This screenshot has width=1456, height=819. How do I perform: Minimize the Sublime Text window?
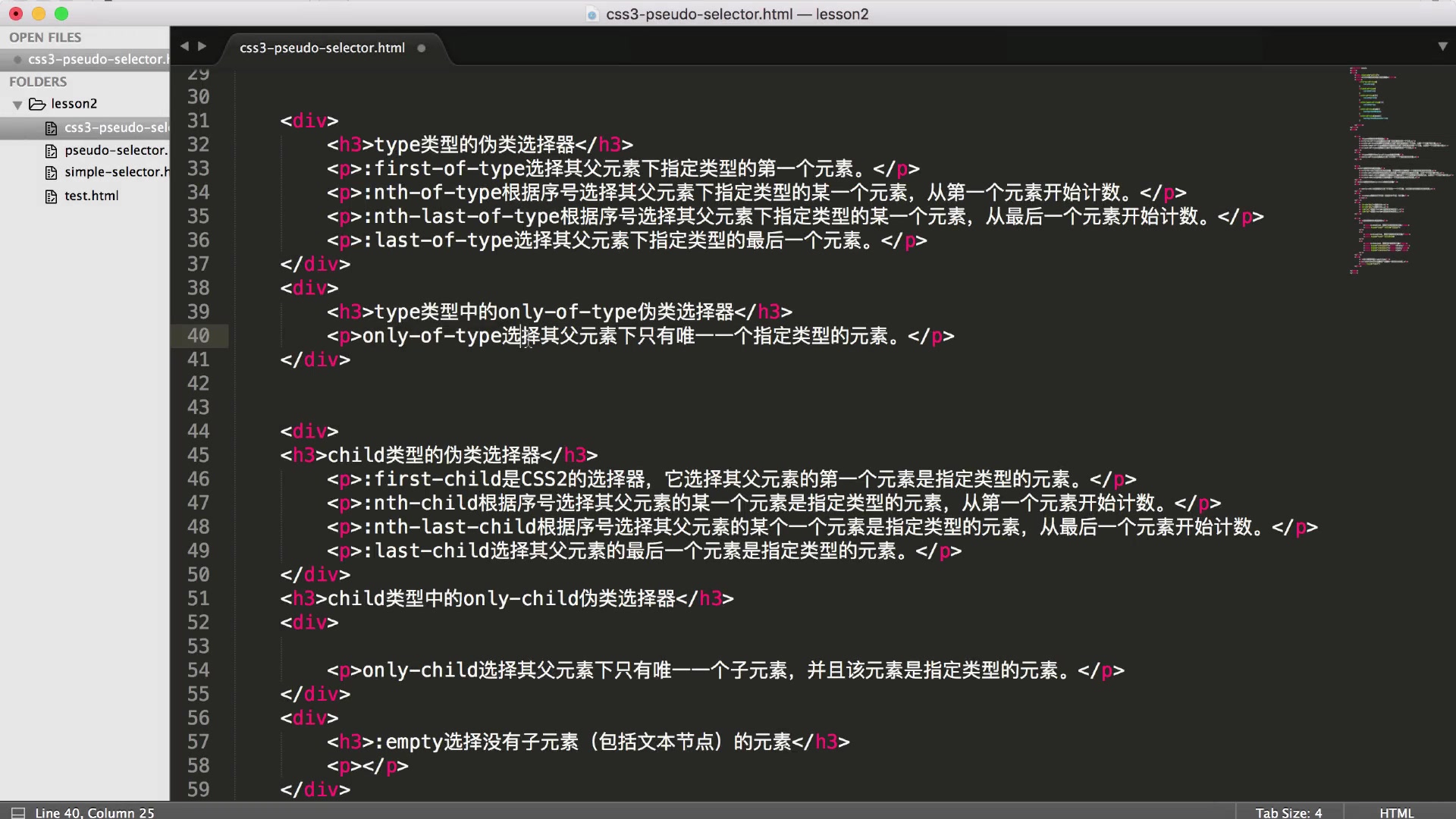click(x=39, y=14)
